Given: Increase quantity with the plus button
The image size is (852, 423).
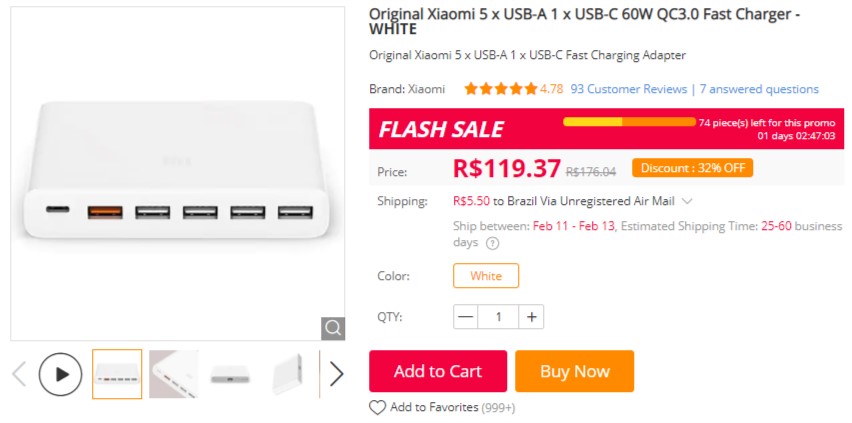Looking at the screenshot, I should pos(532,317).
